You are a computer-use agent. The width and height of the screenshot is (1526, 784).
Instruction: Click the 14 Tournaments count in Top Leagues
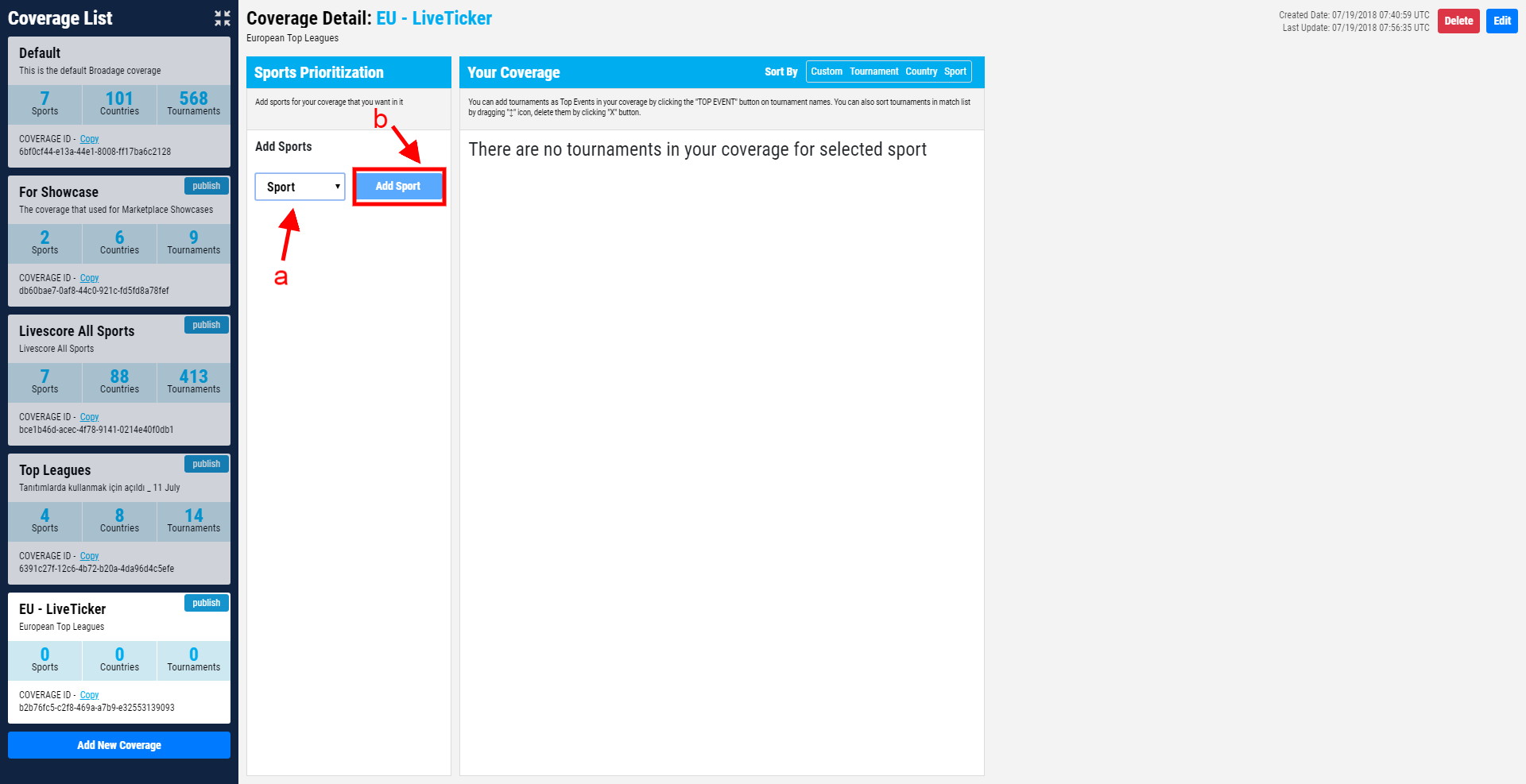click(x=193, y=521)
